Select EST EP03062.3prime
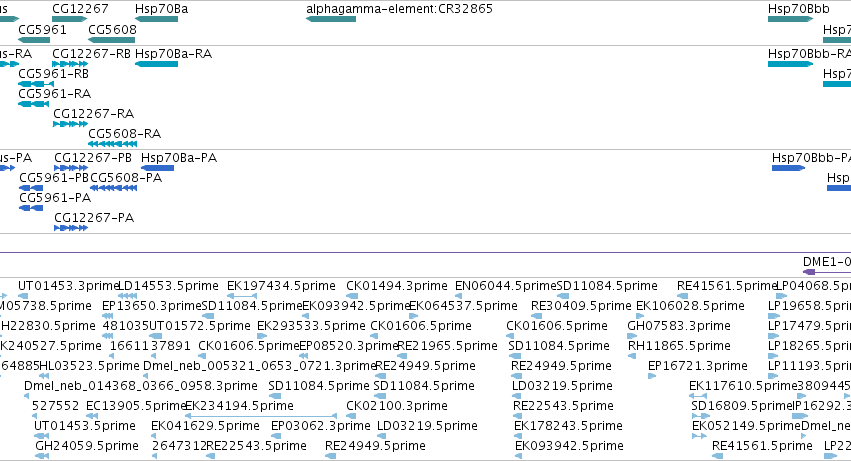 coord(321,426)
